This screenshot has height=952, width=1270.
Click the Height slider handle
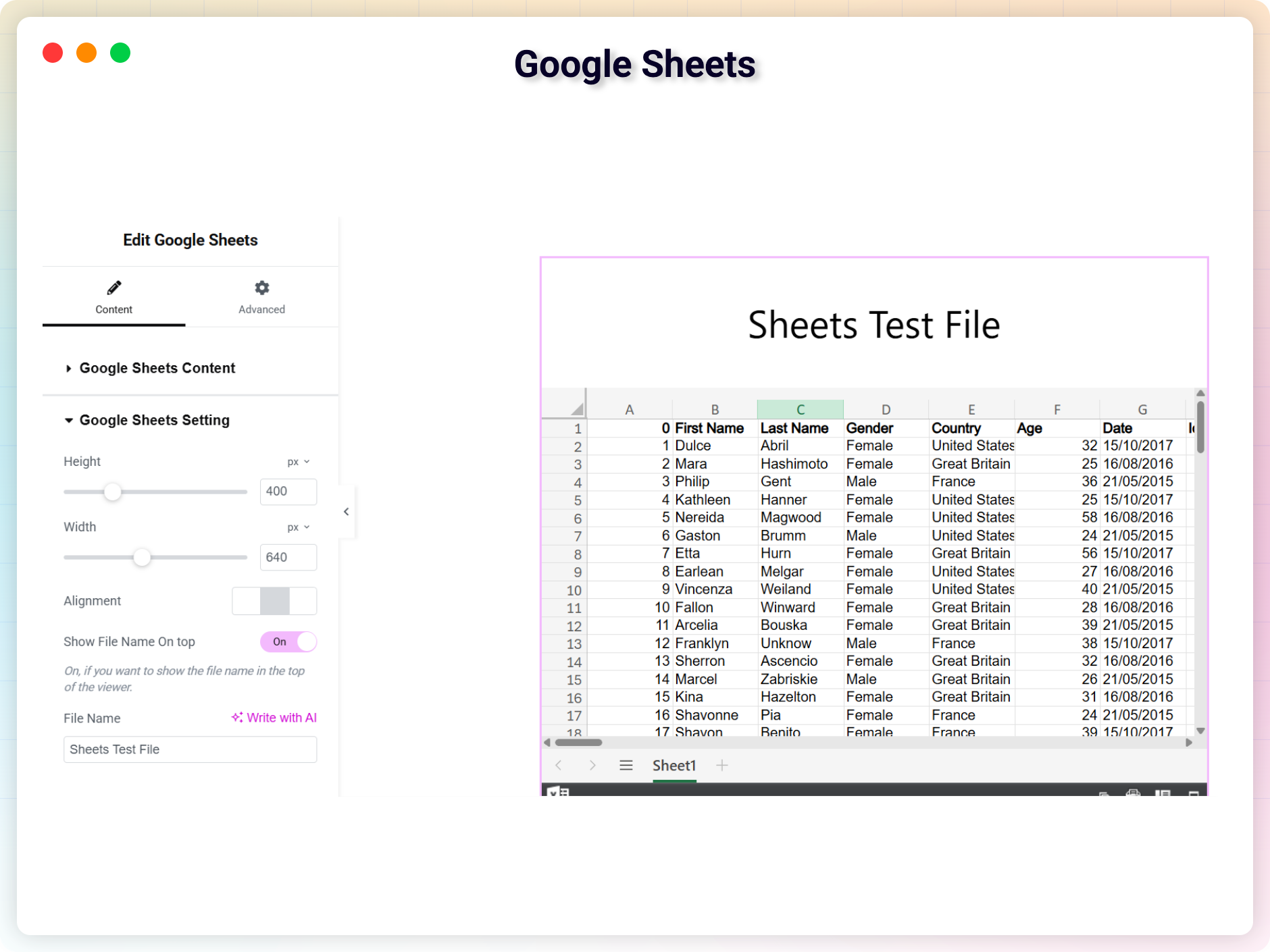(113, 492)
